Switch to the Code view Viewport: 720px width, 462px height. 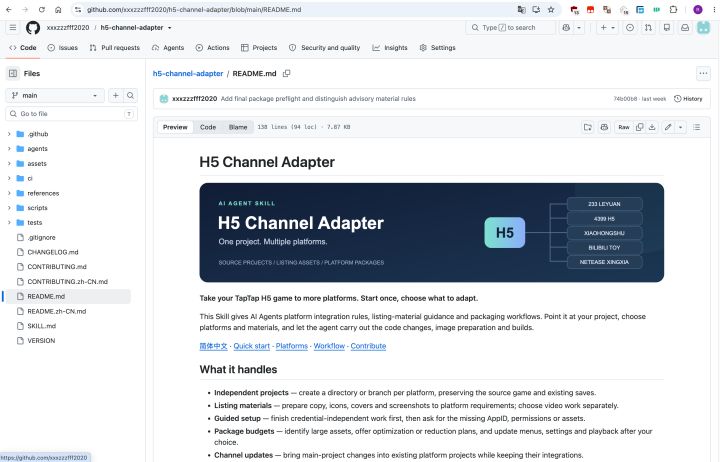click(x=208, y=127)
